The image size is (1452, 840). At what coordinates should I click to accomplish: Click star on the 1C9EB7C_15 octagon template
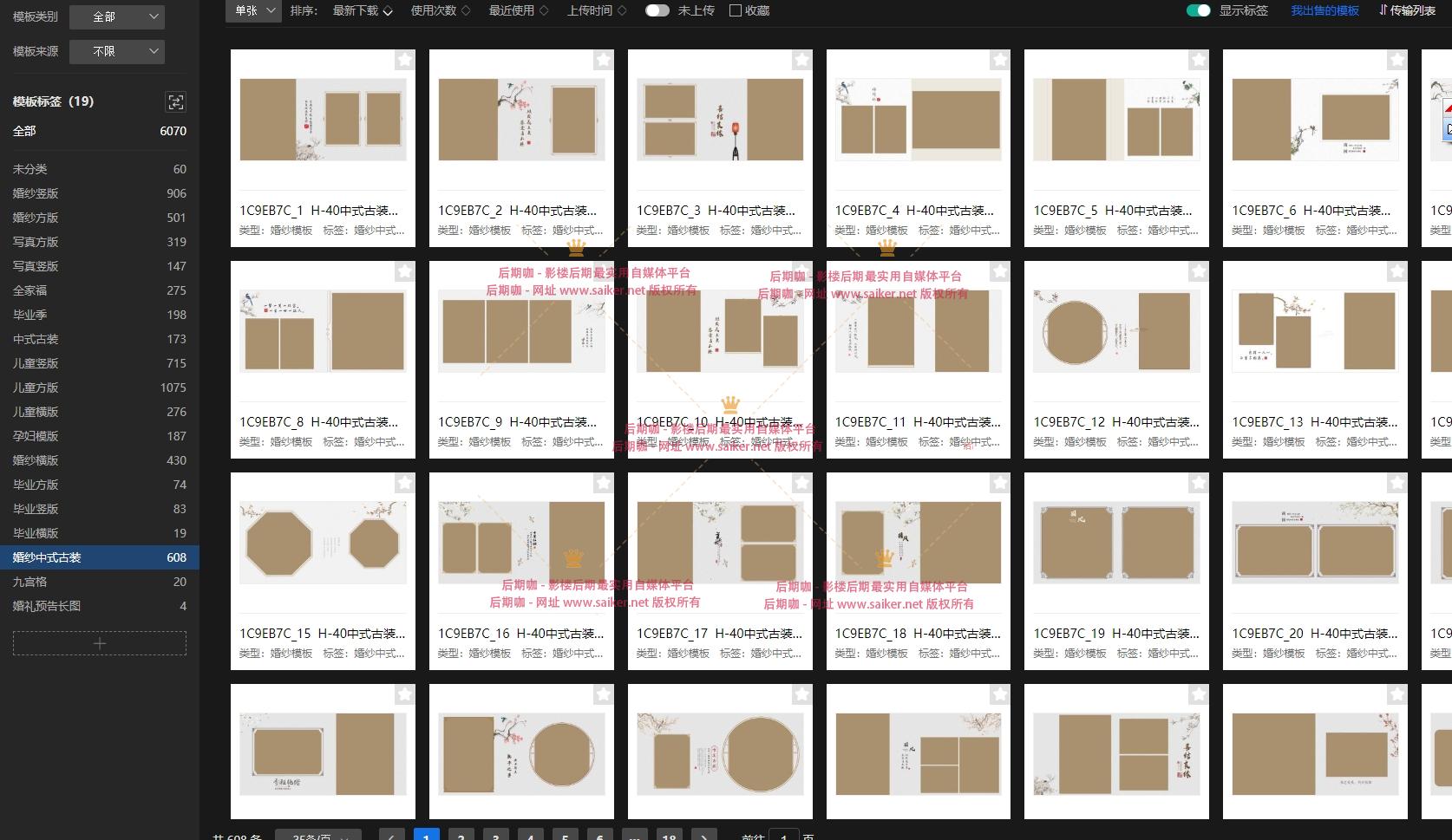click(405, 483)
